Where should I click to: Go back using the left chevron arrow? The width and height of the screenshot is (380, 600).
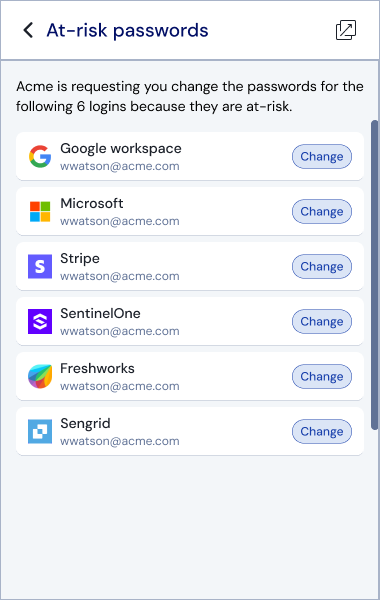tap(28, 30)
